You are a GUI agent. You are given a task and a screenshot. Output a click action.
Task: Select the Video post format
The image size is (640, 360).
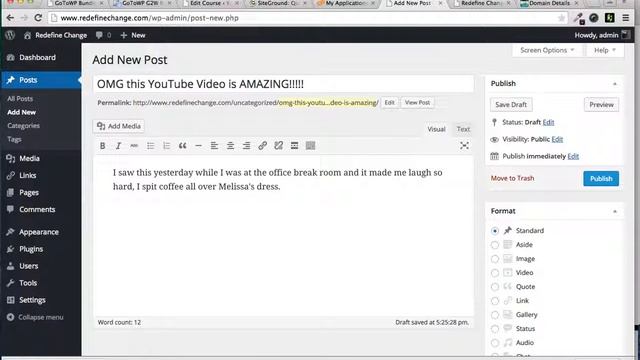point(495,273)
